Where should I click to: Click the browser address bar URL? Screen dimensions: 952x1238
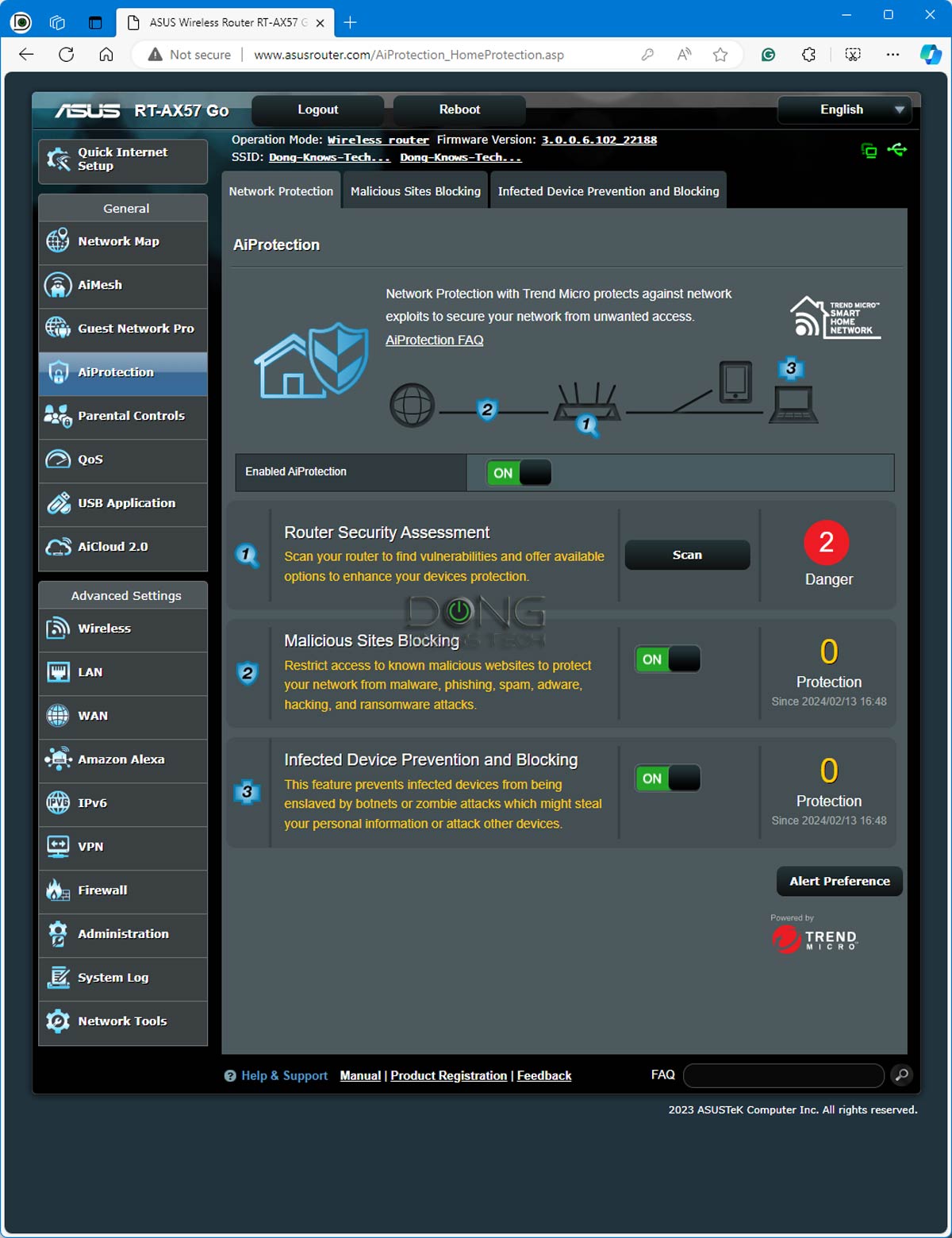click(409, 55)
